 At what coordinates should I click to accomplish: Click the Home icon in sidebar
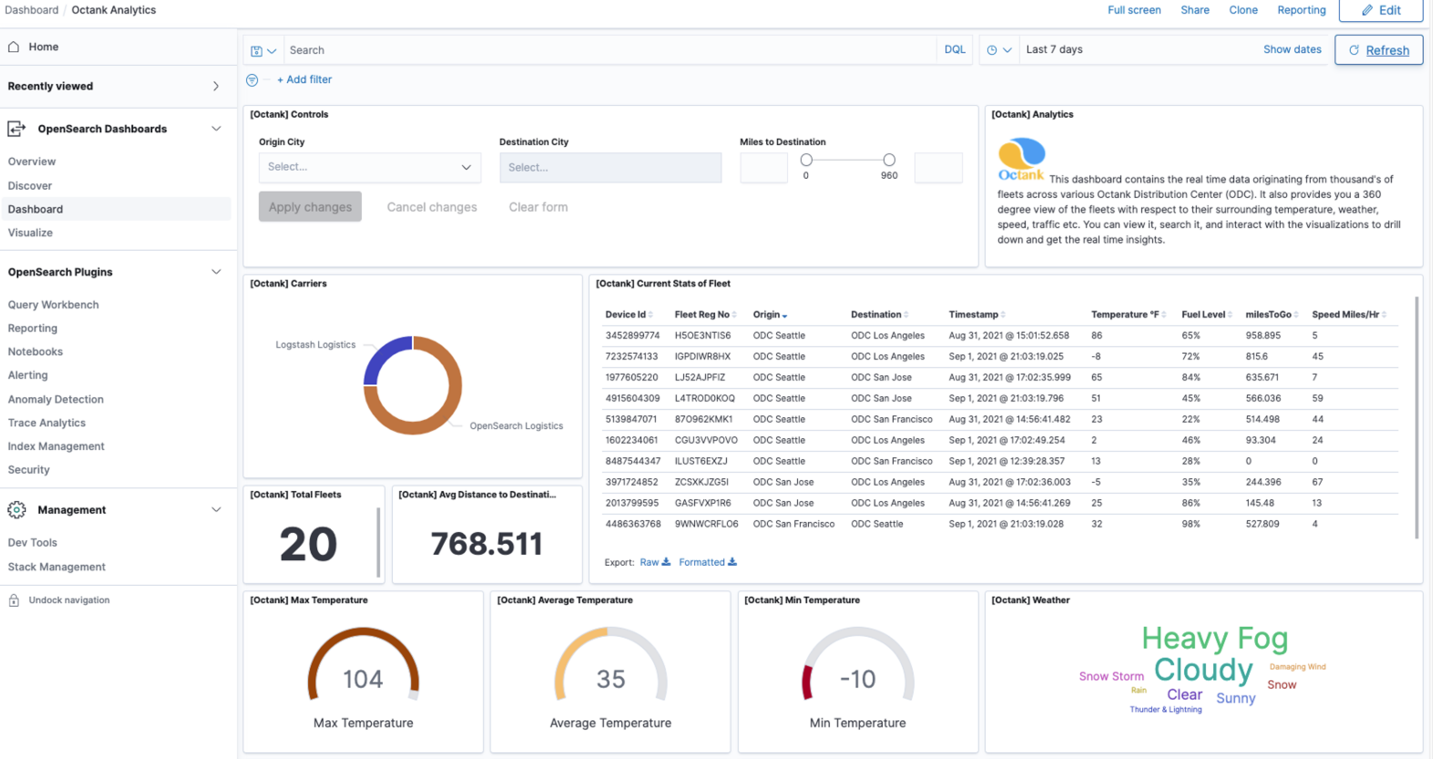[x=14, y=47]
